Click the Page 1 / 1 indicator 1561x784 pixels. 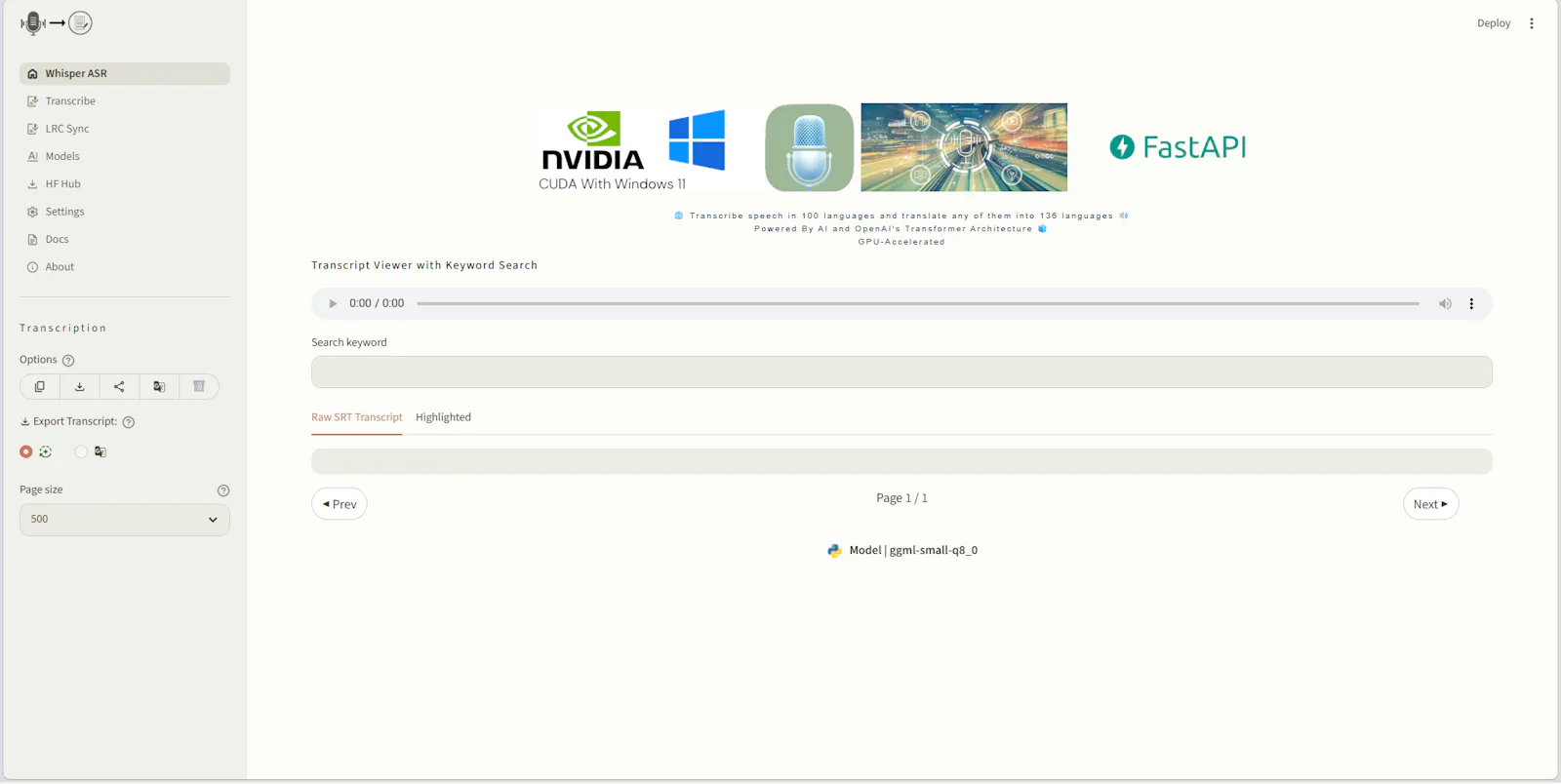(x=901, y=498)
